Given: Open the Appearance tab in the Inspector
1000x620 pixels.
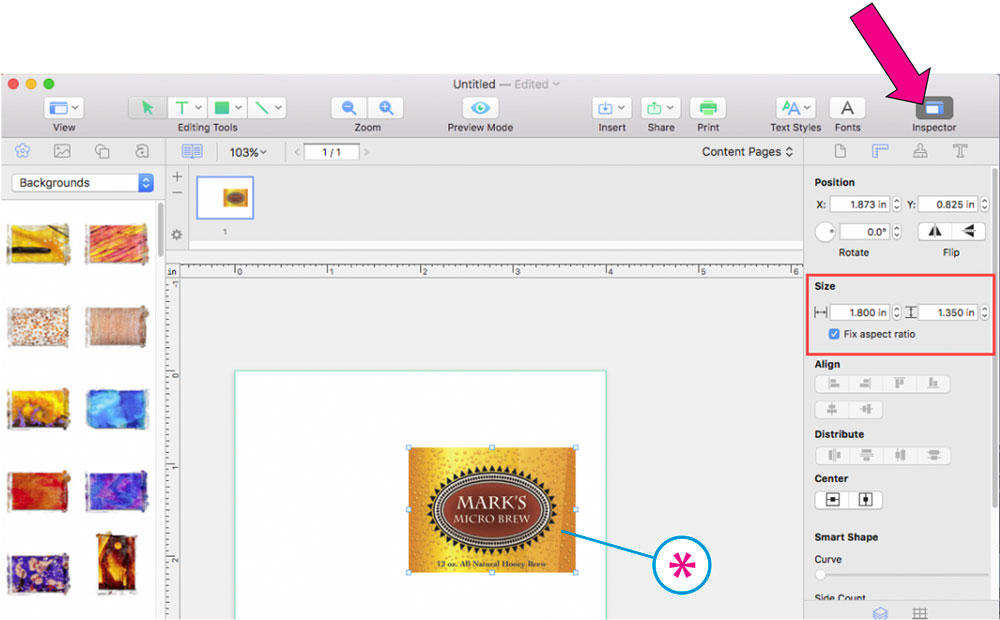Looking at the screenshot, I should [920, 151].
